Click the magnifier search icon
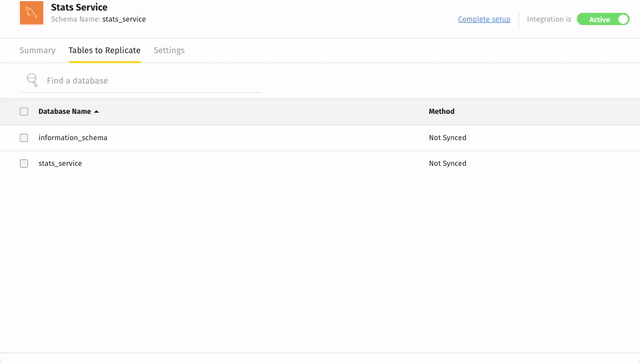Image resolution: width=640 pixels, height=362 pixels. pos(32,80)
